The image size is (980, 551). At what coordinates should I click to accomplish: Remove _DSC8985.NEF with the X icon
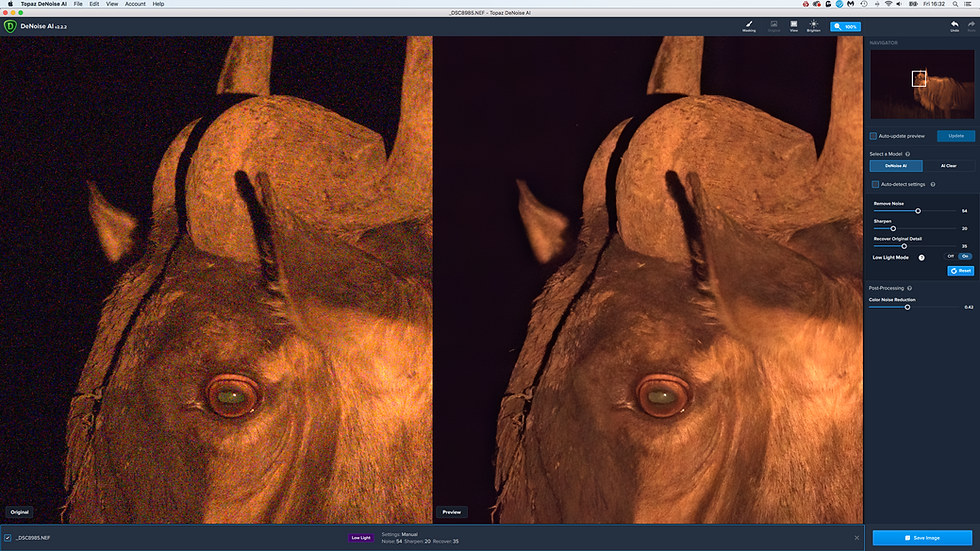[857, 538]
